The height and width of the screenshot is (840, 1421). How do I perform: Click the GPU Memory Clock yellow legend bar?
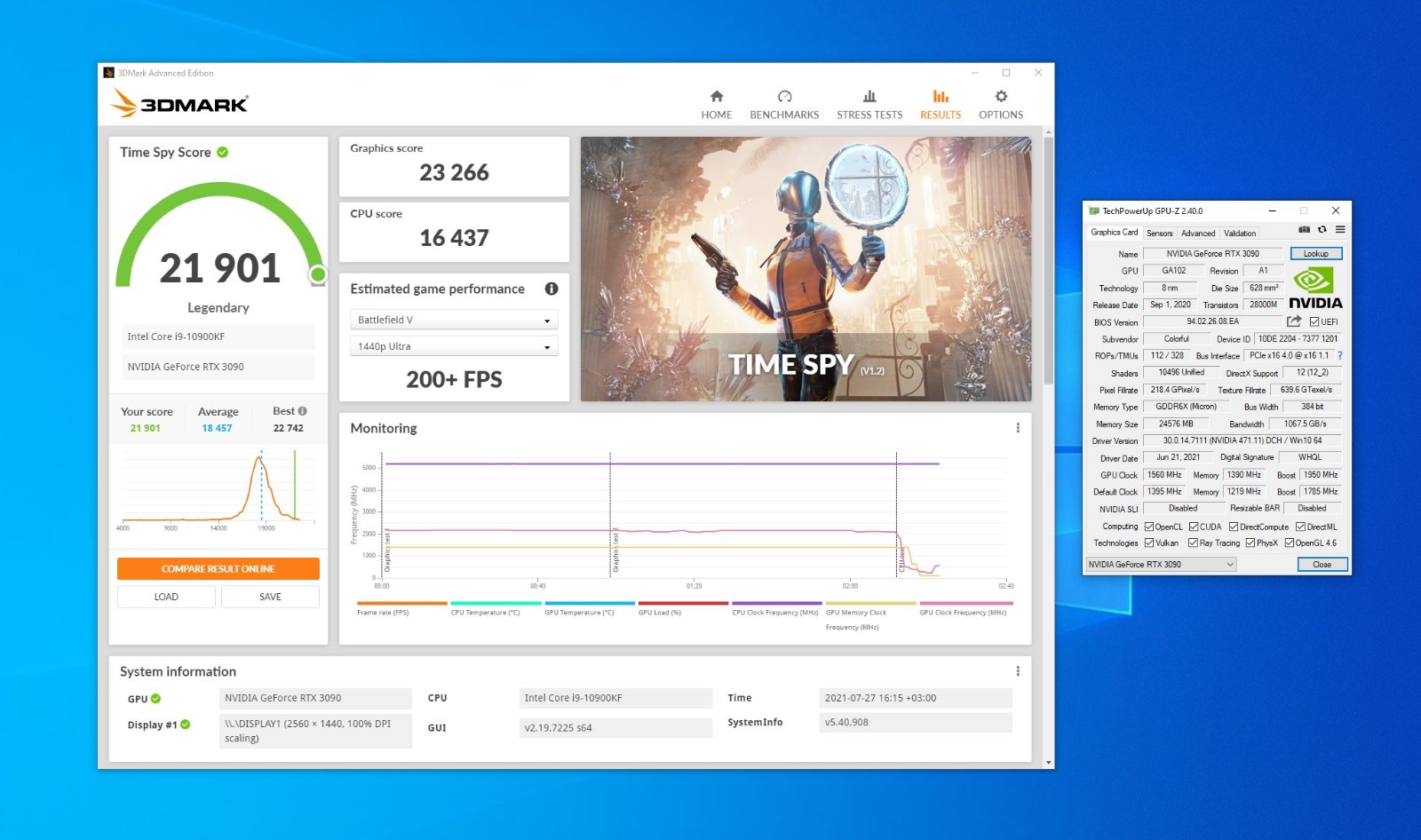[x=871, y=603]
